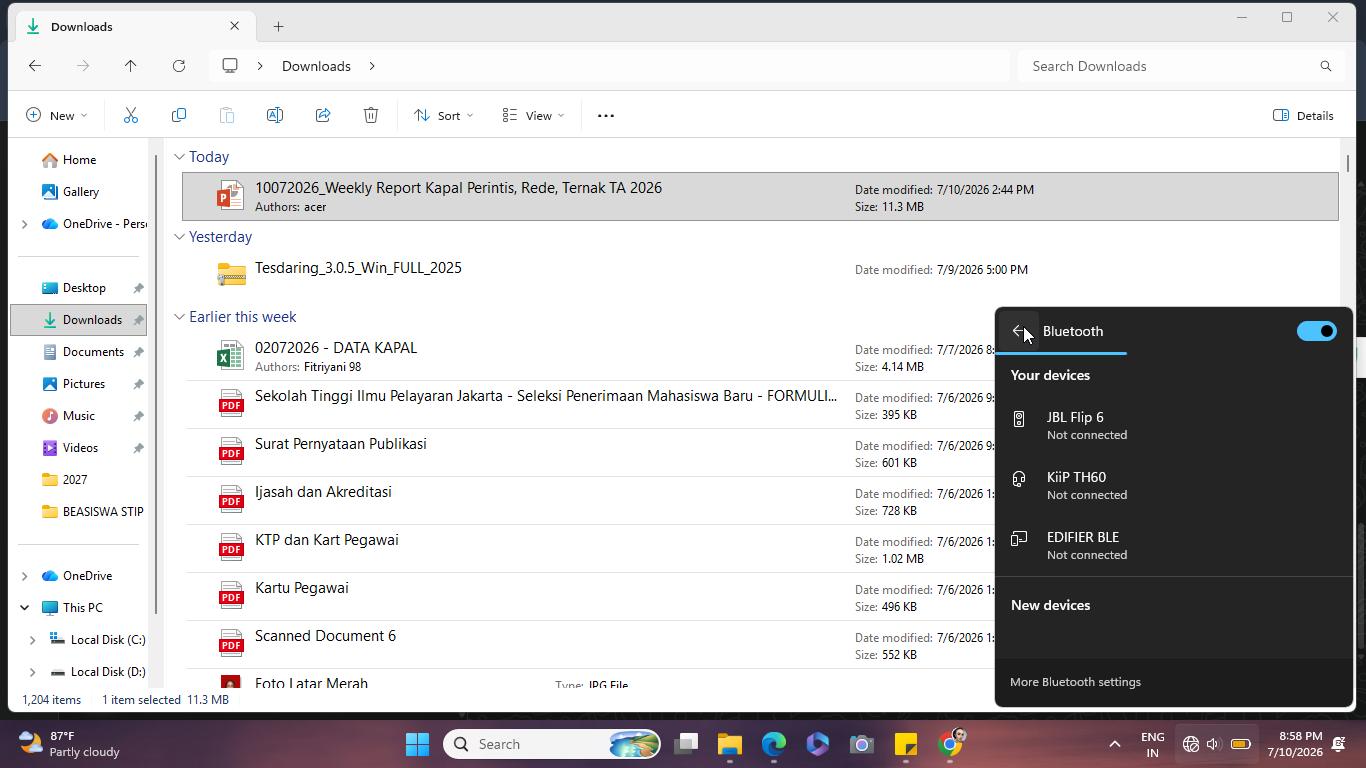Collapse the Earlier this week group
The image size is (1366, 768).
click(x=179, y=317)
